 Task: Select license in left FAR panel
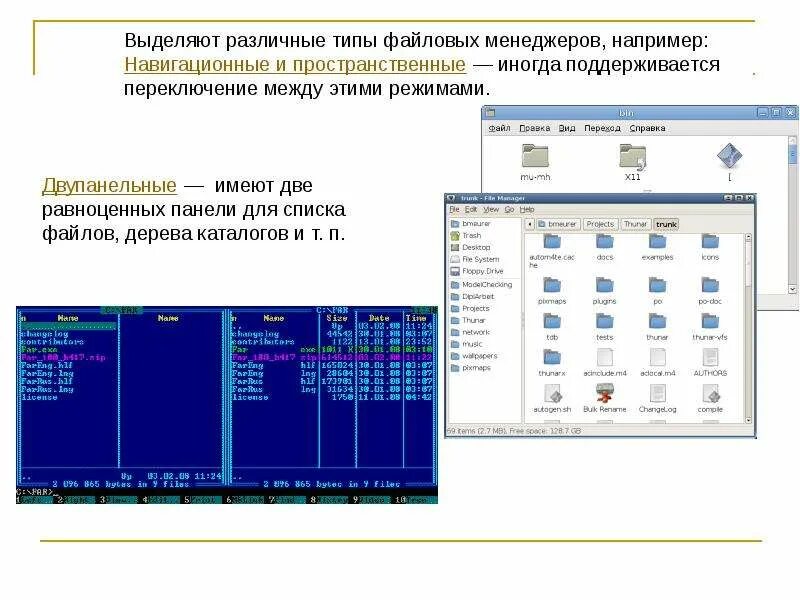(x=39, y=397)
